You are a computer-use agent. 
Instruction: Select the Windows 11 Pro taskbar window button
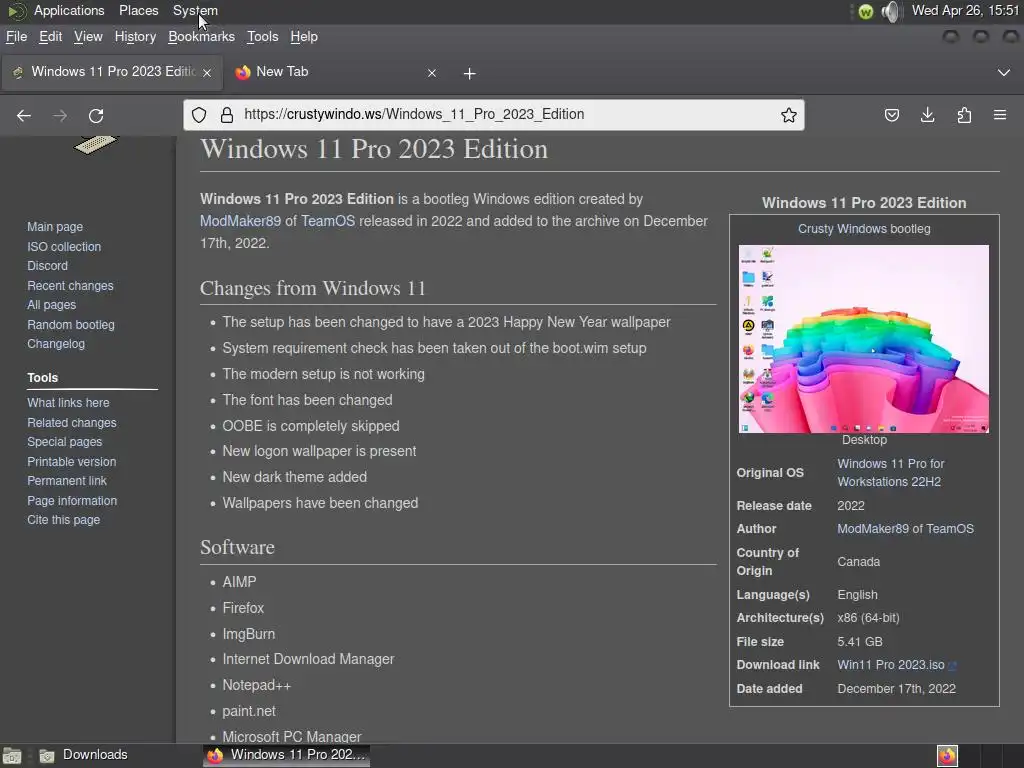[286, 755]
